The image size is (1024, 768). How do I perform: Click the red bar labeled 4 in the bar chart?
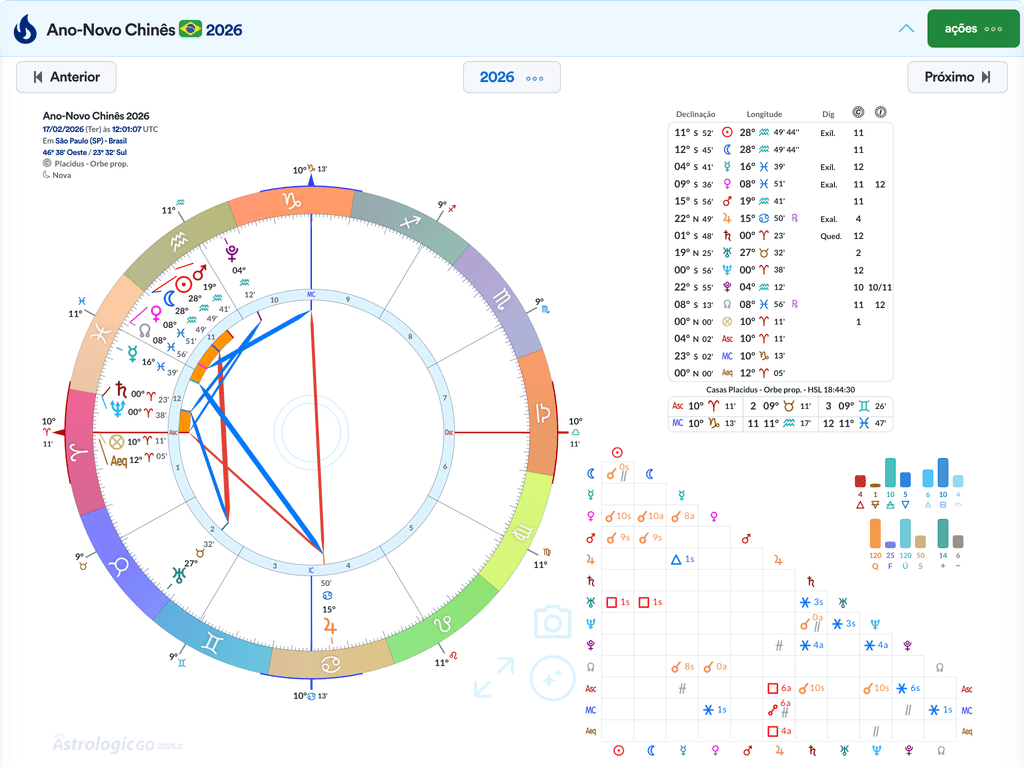click(860, 481)
